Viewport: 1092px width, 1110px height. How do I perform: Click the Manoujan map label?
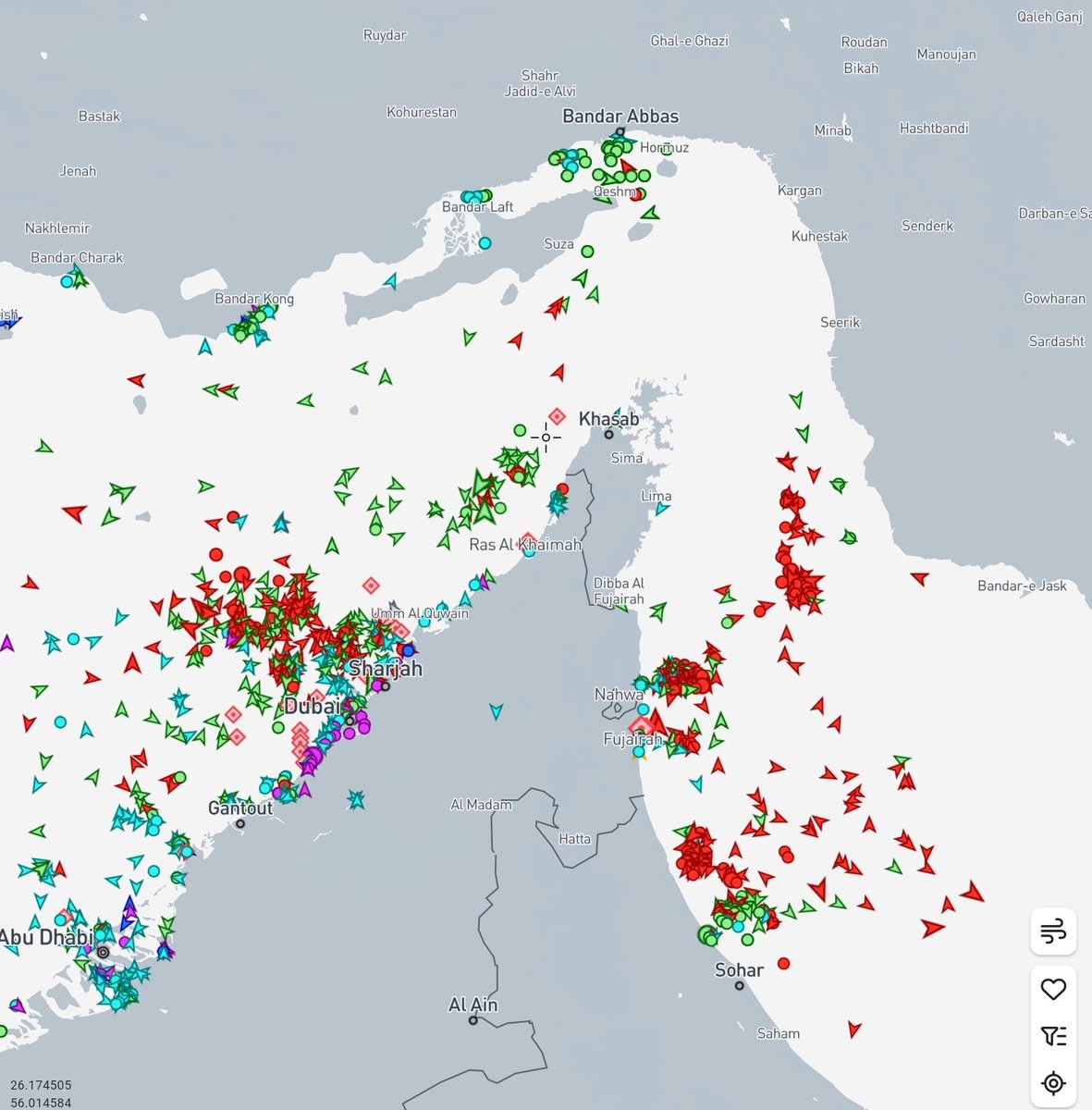click(x=946, y=55)
